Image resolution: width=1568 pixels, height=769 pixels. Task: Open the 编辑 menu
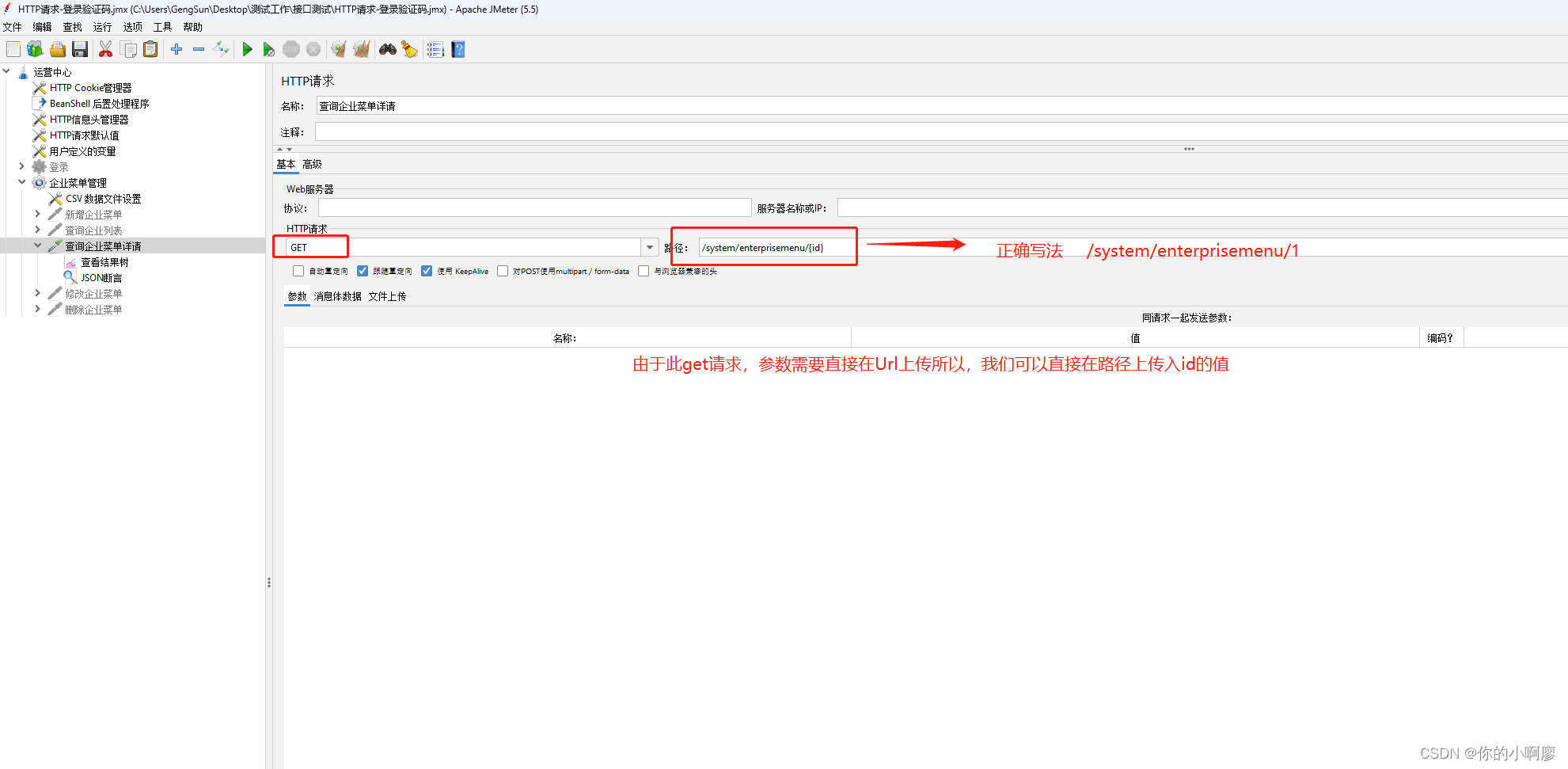[42, 27]
